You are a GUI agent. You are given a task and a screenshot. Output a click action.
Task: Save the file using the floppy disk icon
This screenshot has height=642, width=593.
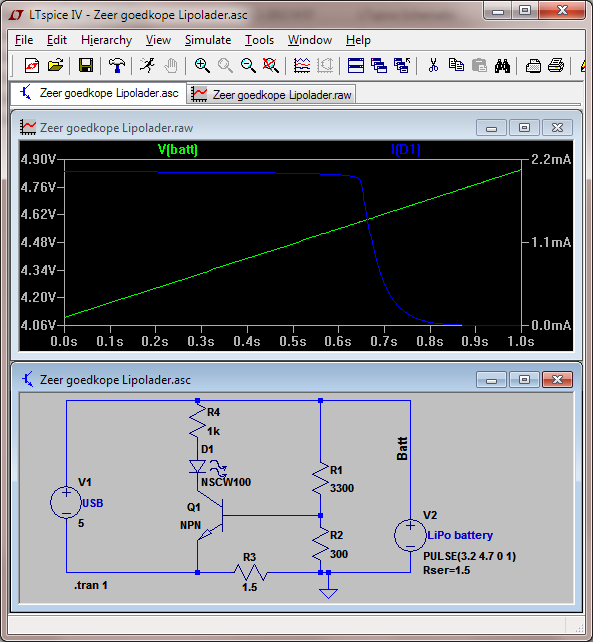point(86,66)
